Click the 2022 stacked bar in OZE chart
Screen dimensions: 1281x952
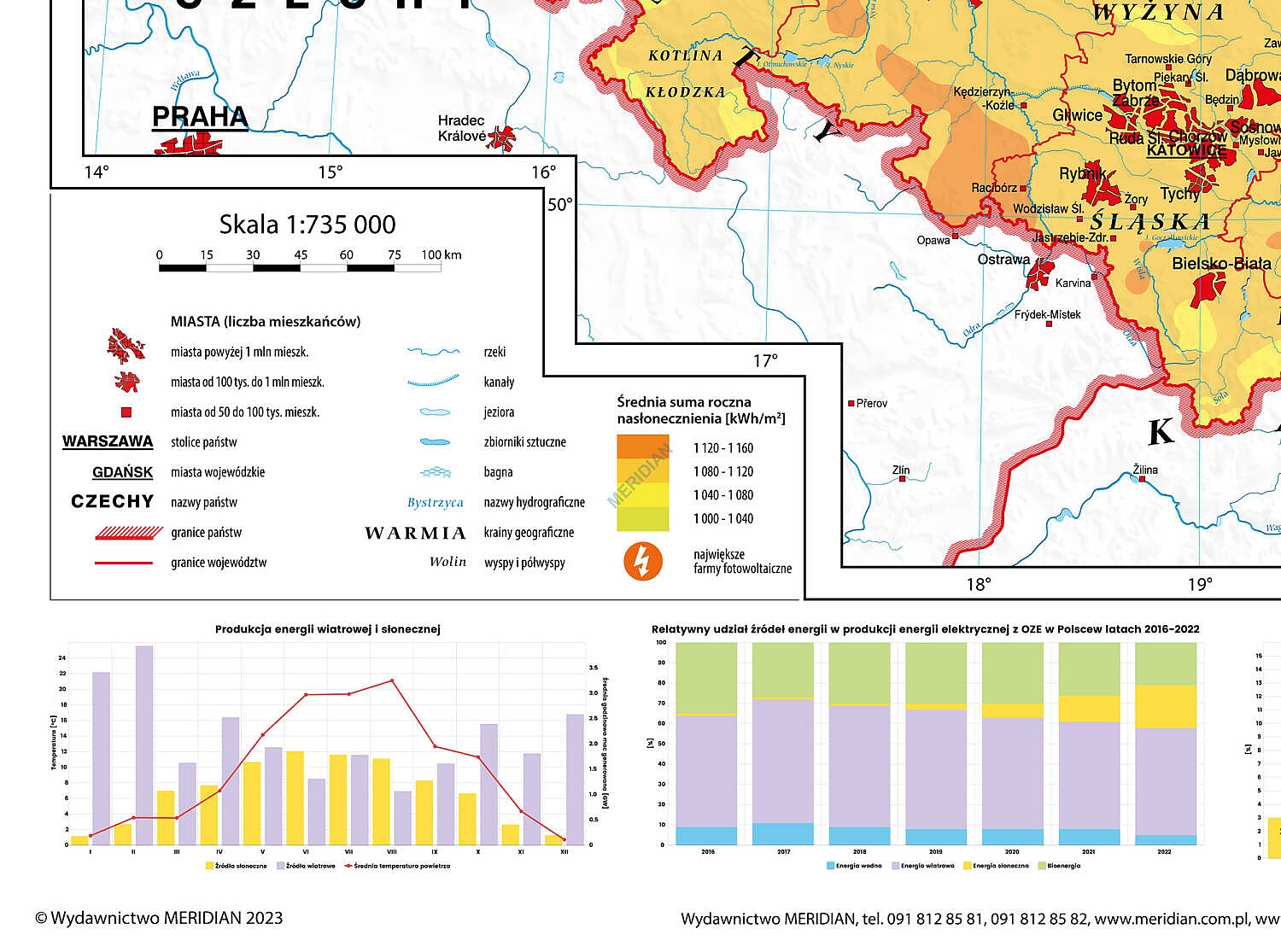[1165, 743]
